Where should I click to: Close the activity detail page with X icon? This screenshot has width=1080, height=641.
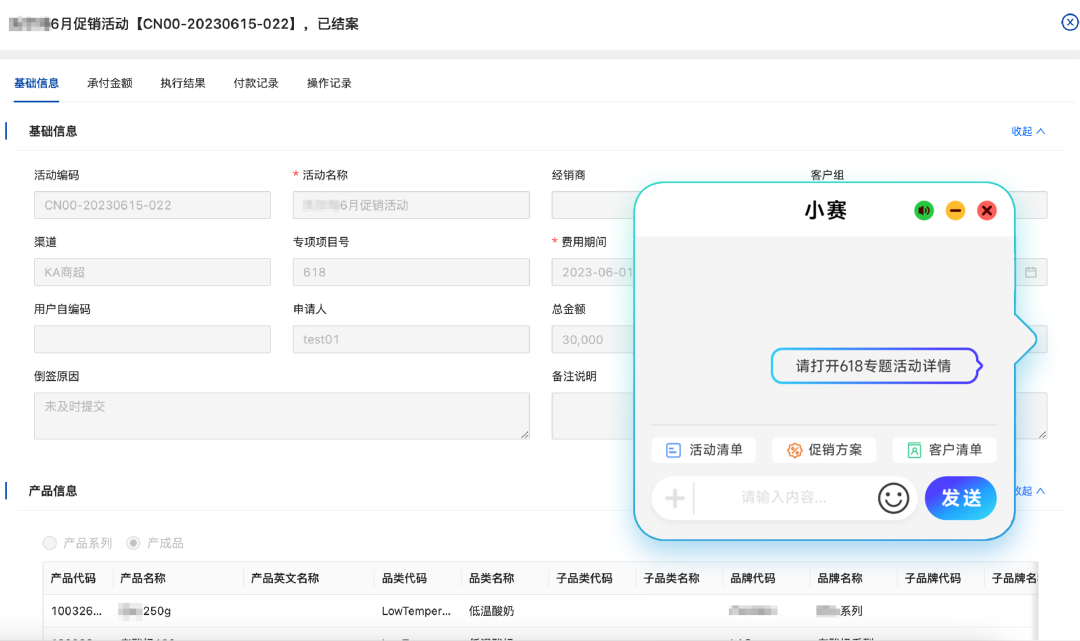tap(1069, 23)
